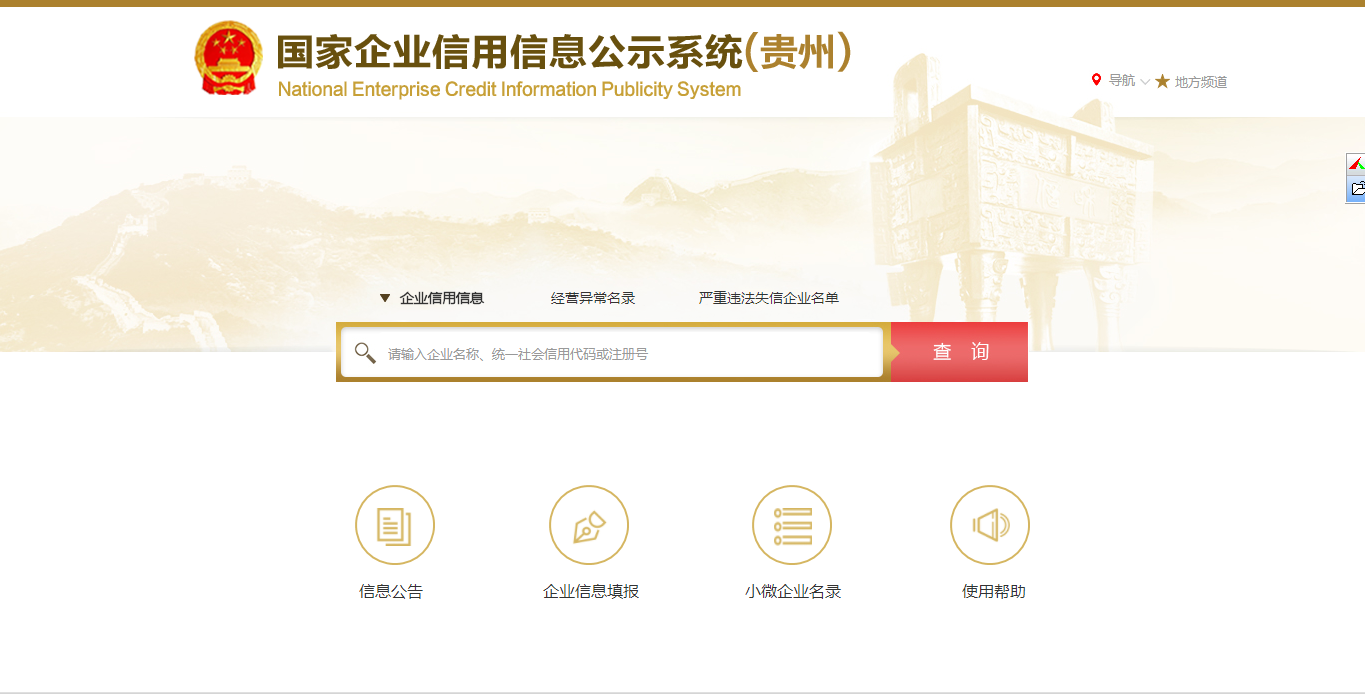
Task: Click the triangle marker beside 企业信用信息
Action: click(x=385, y=298)
